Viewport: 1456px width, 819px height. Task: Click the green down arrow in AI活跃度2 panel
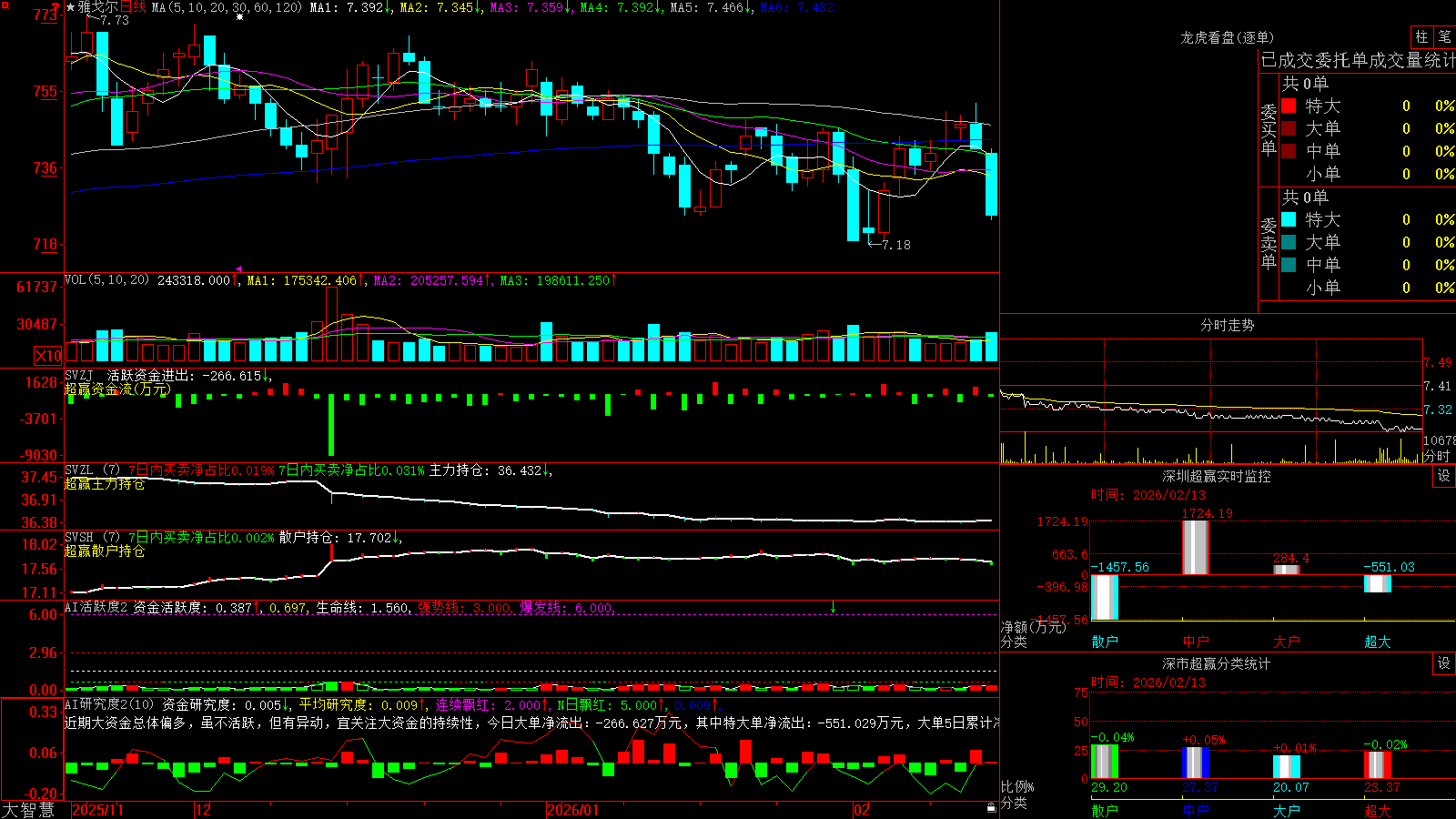pos(833,607)
